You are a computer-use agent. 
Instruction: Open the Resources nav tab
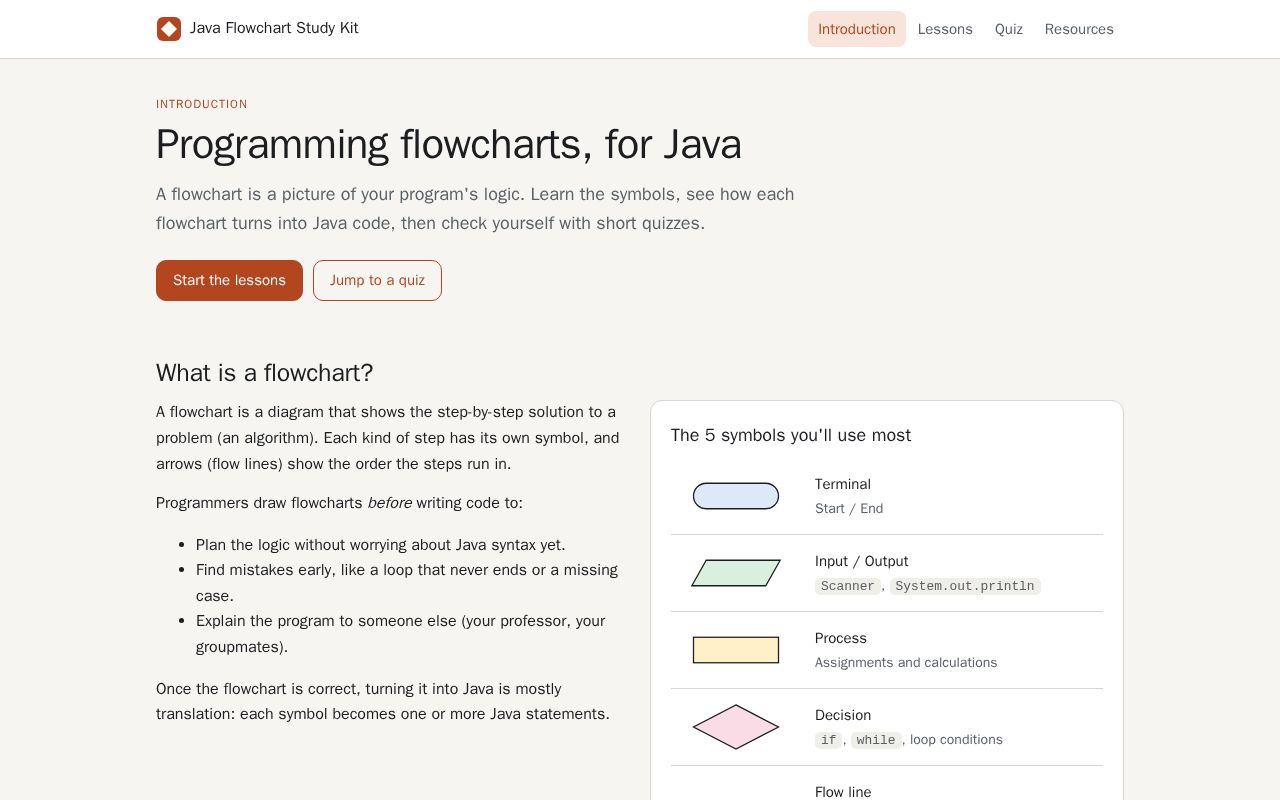pos(1079,29)
